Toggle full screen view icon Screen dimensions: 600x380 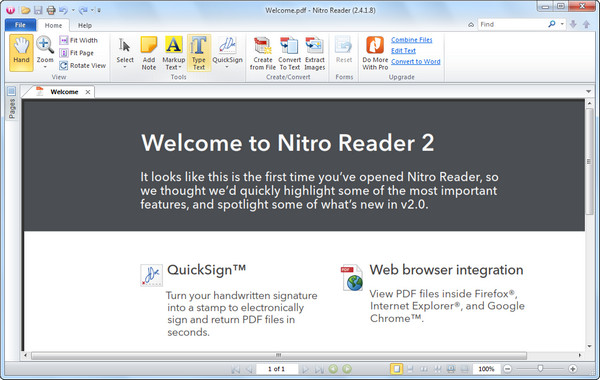click(451, 369)
